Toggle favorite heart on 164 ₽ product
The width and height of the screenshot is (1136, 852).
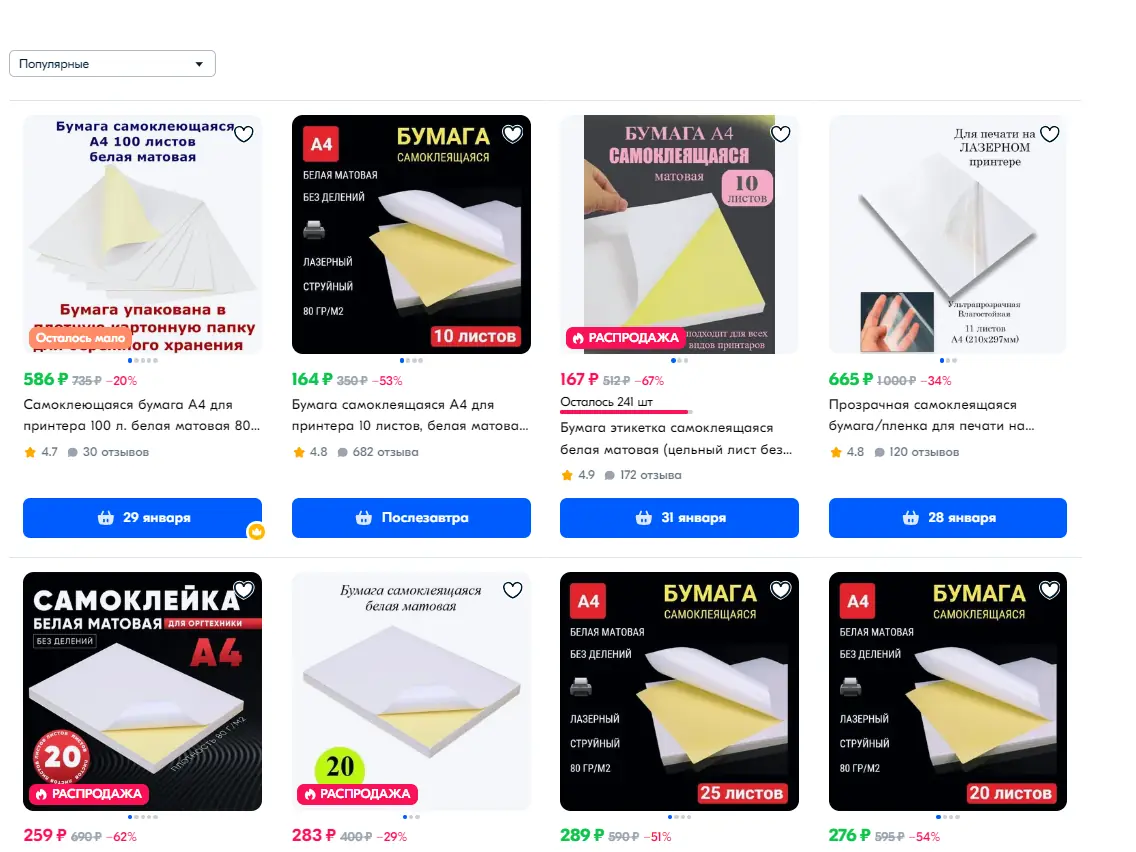[512, 134]
